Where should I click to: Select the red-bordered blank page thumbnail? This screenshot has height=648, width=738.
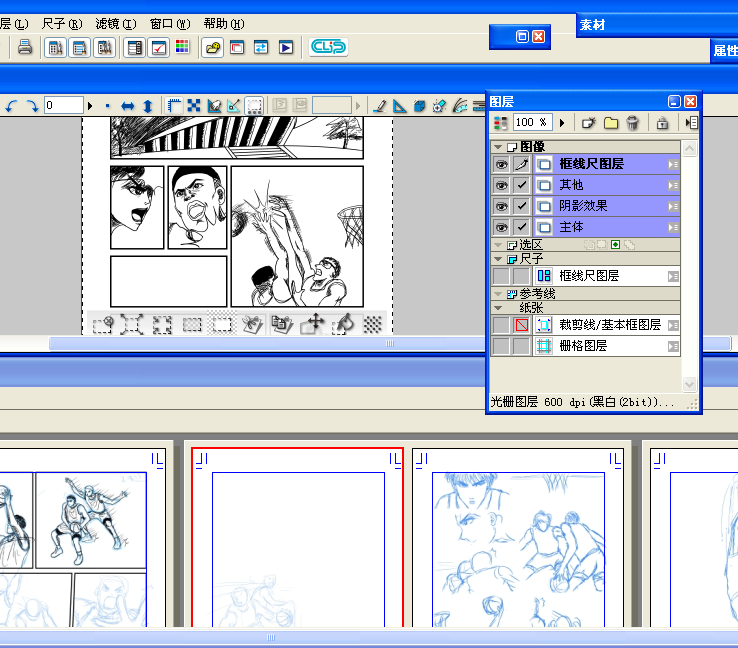[297, 536]
